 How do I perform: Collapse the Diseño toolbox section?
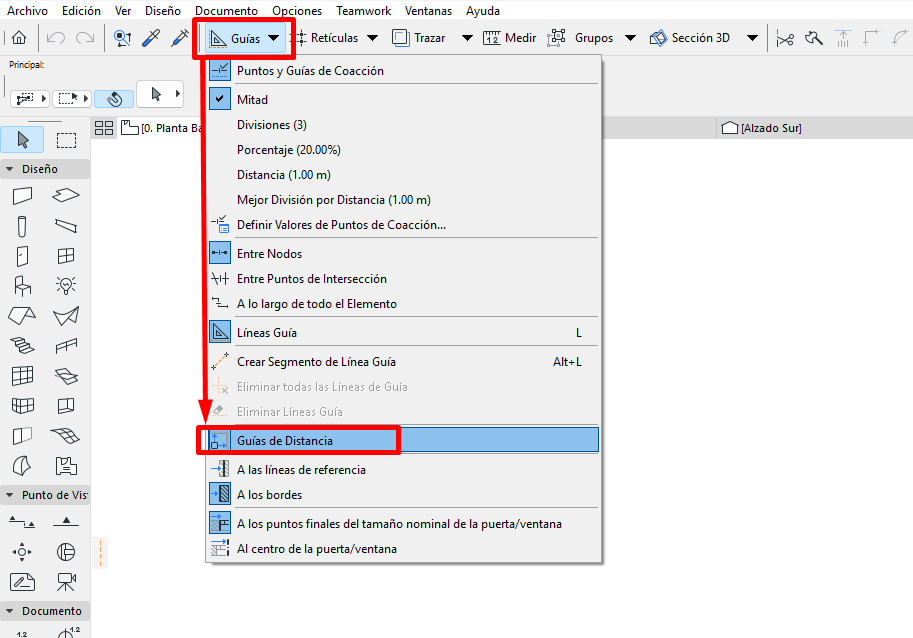click(9, 169)
